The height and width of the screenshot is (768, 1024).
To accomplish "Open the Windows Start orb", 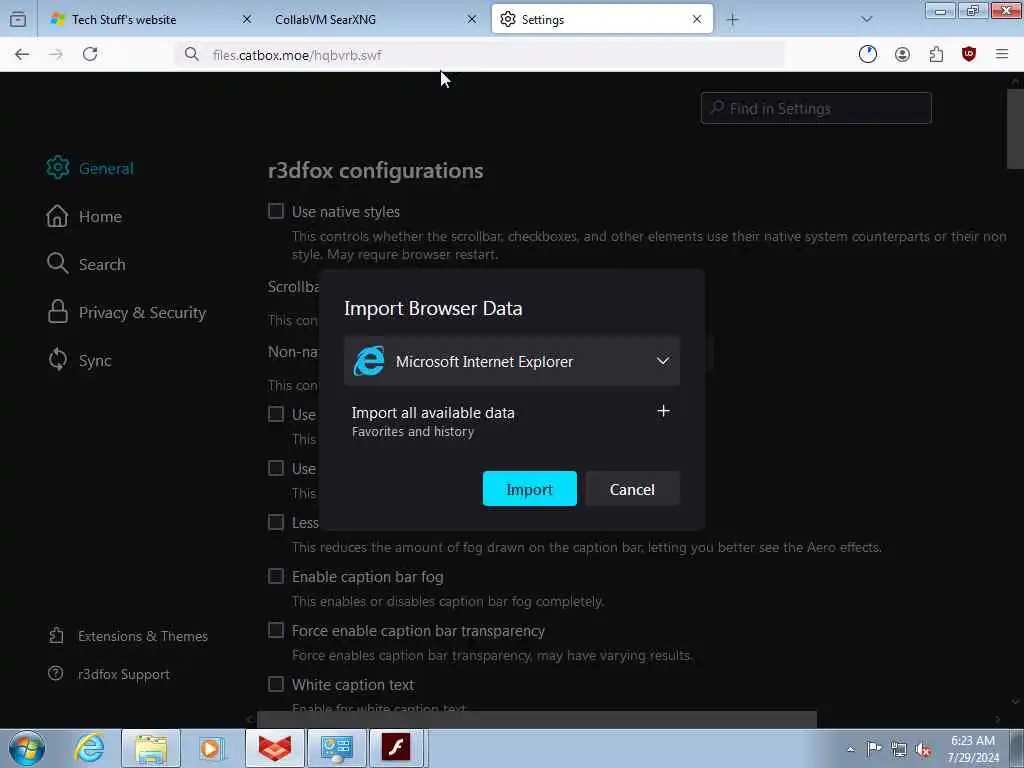I will tap(27, 748).
